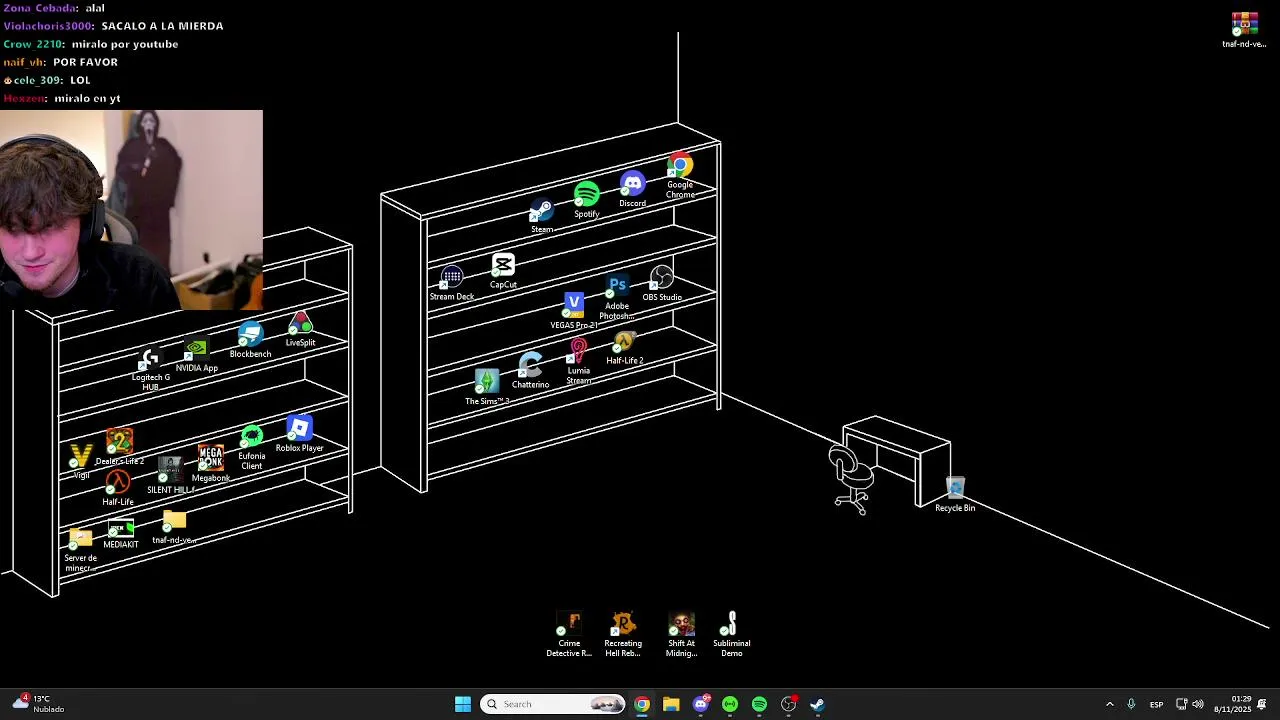This screenshot has height=720, width=1280.
Task: Select the Blockbench shortcut
Action: pos(250,341)
